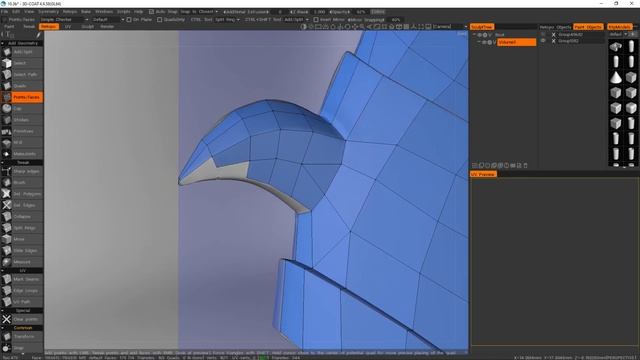Use the Clear points command
The width and height of the screenshot is (640, 360).
pos(22,319)
